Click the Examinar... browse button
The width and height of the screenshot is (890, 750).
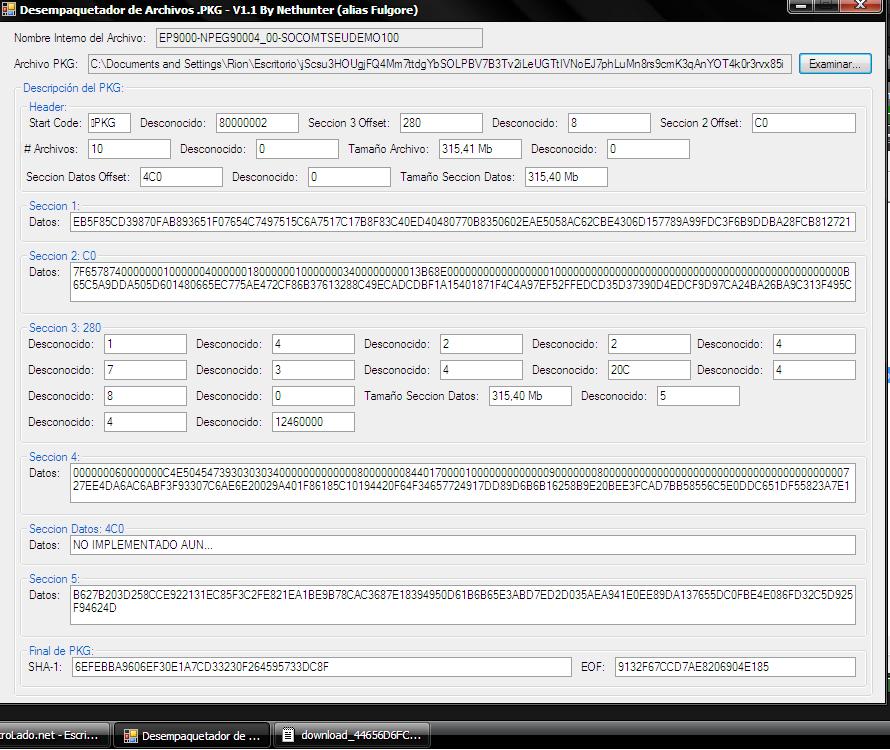835,64
